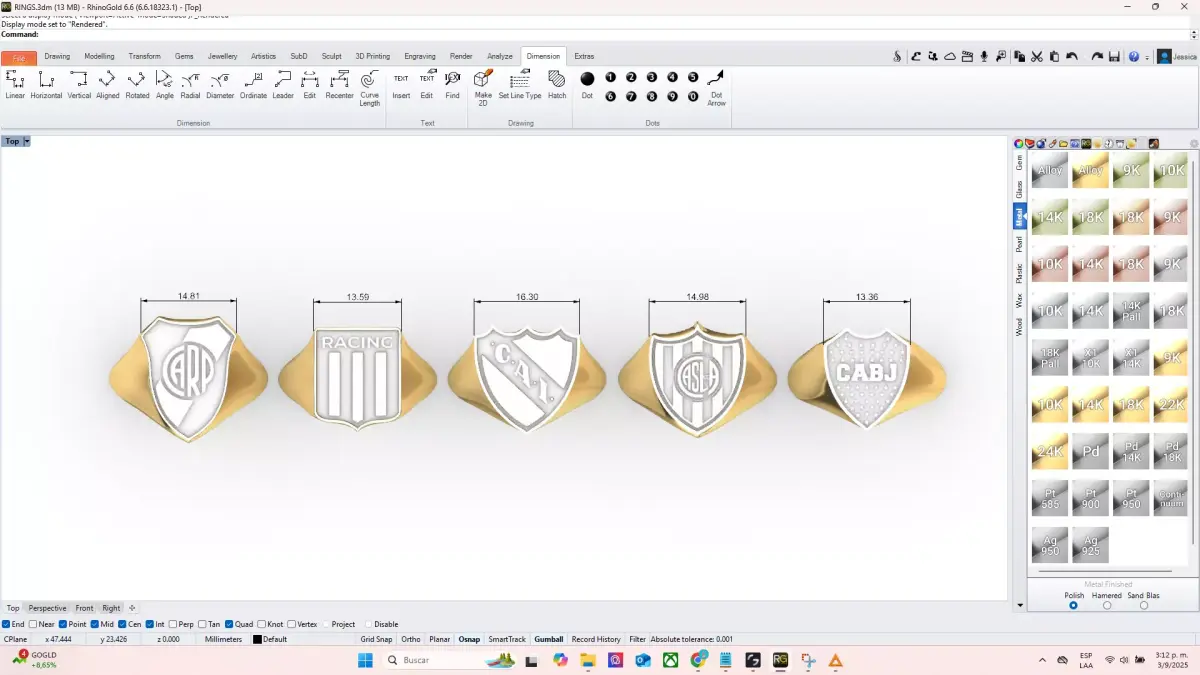1200x675 pixels.
Task: Select the Hamered metal finish radio
Action: coord(1107,605)
